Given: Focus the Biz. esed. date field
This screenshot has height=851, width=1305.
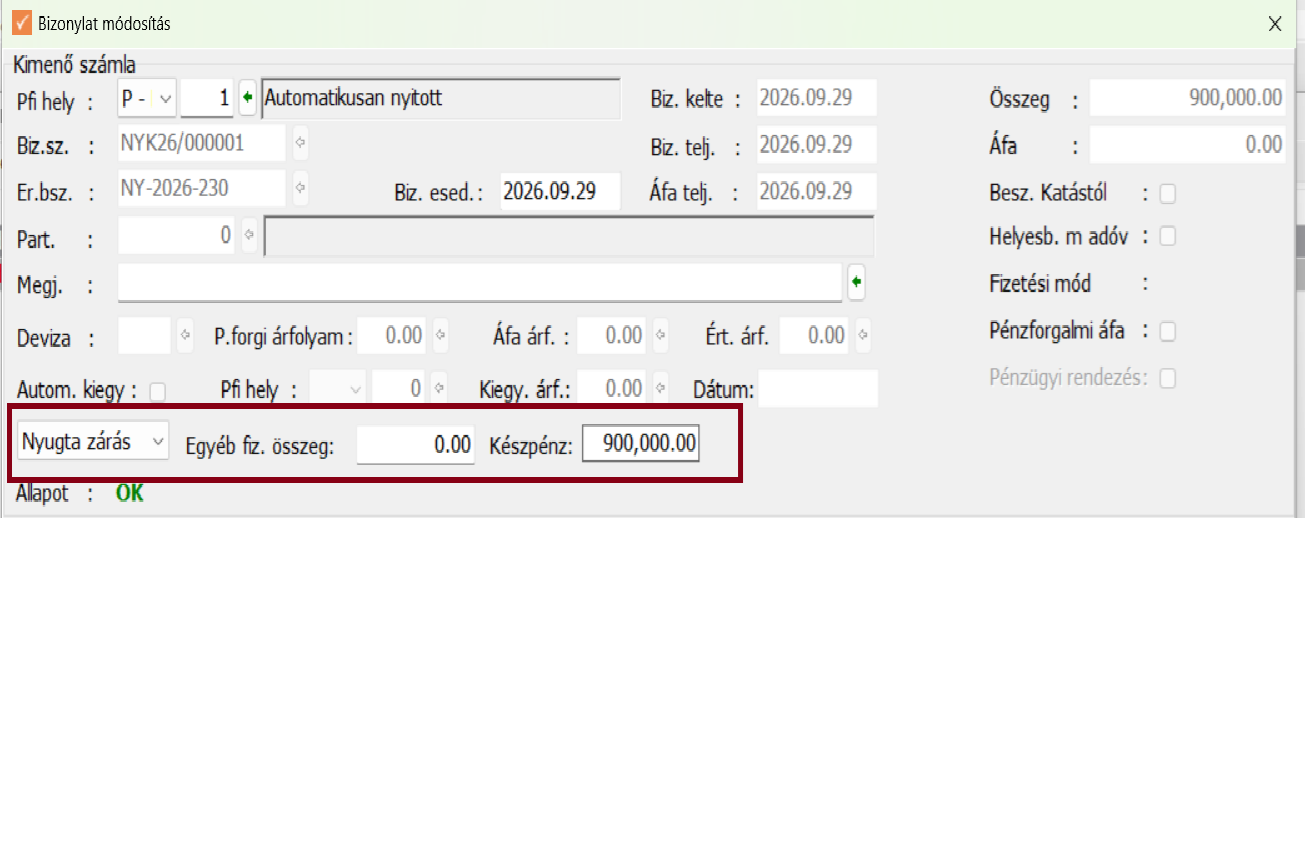Looking at the screenshot, I should (560, 191).
